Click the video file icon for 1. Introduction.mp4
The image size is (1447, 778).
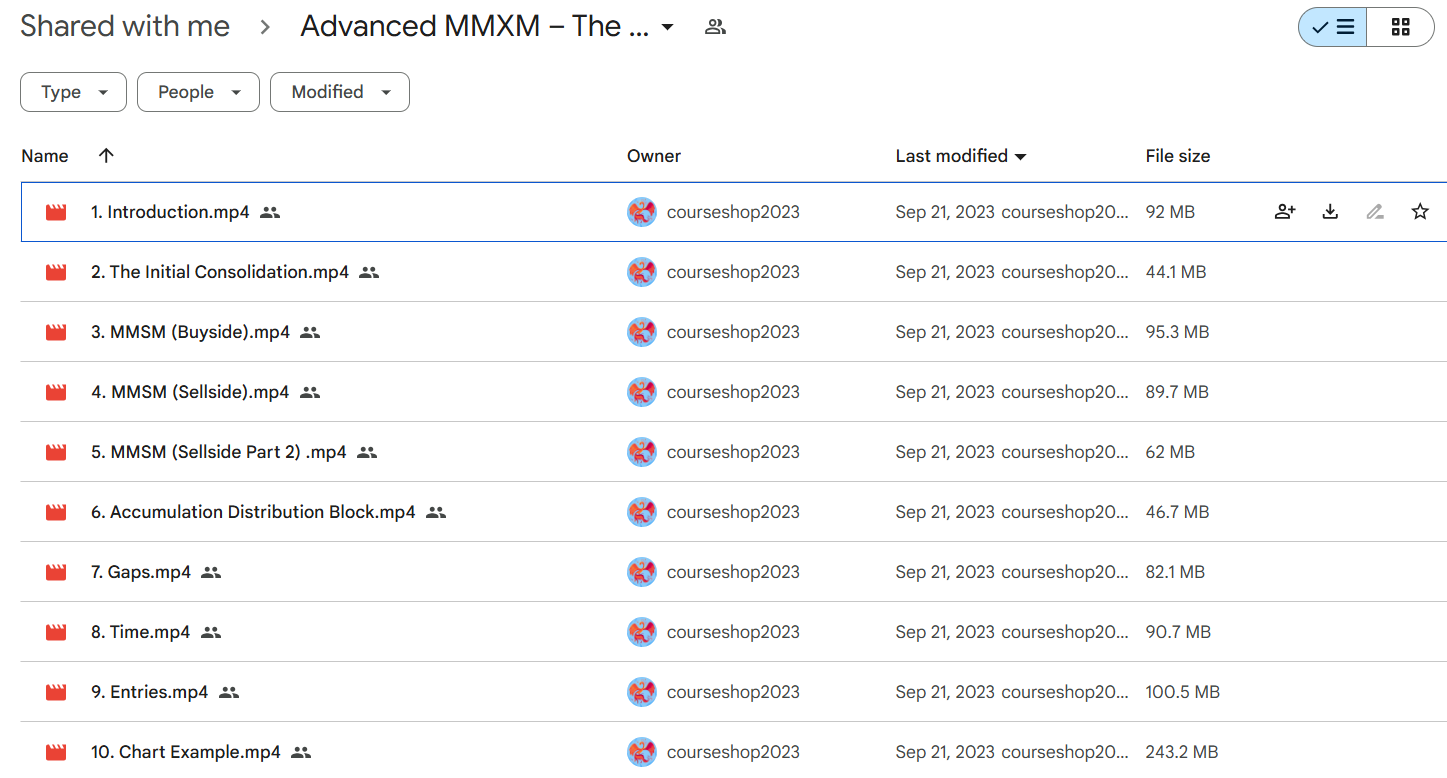tap(56, 212)
